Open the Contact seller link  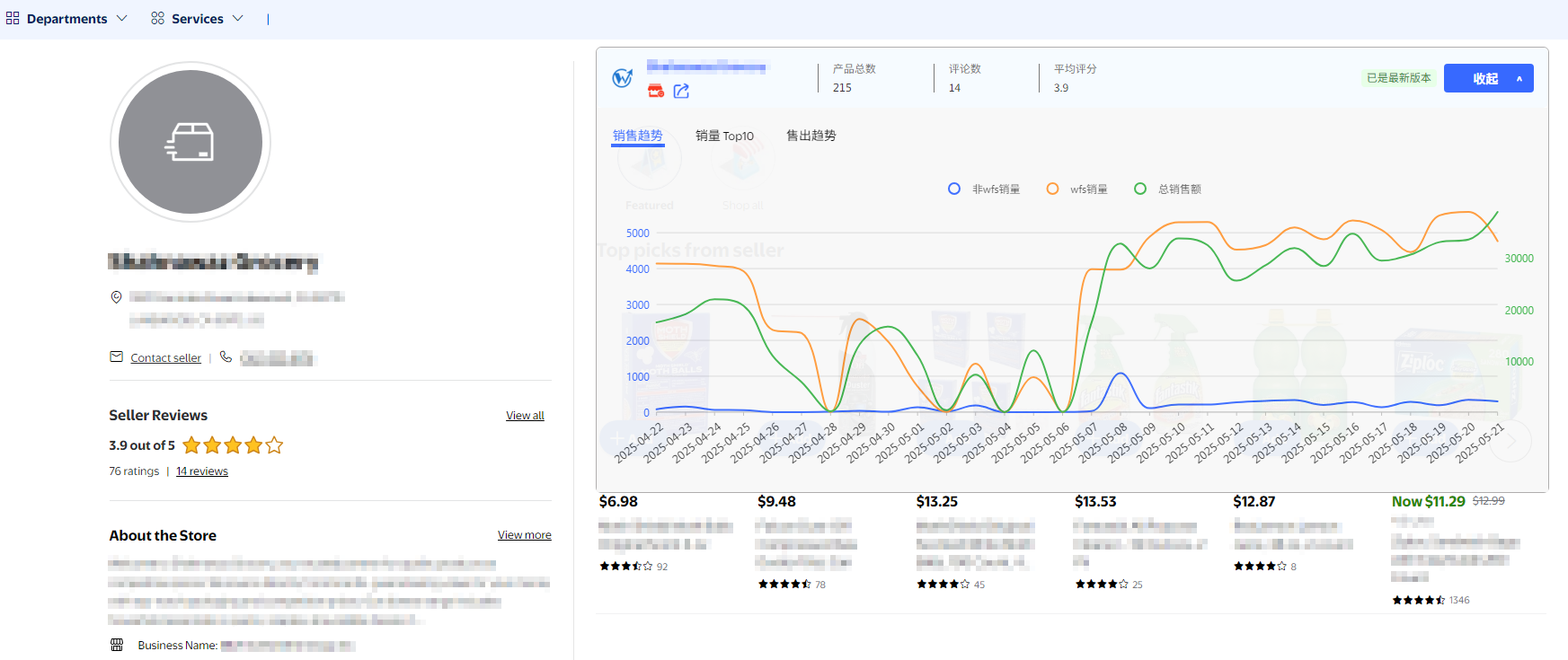click(165, 358)
